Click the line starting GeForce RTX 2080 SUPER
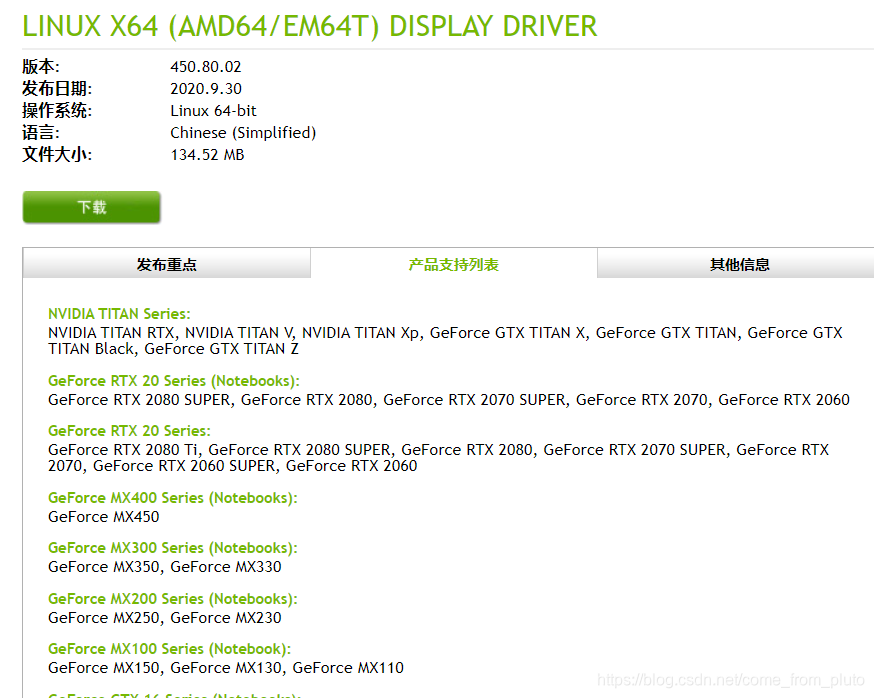Image resolution: width=874 pixels, height=698 pixels. [x=449, y=400]
